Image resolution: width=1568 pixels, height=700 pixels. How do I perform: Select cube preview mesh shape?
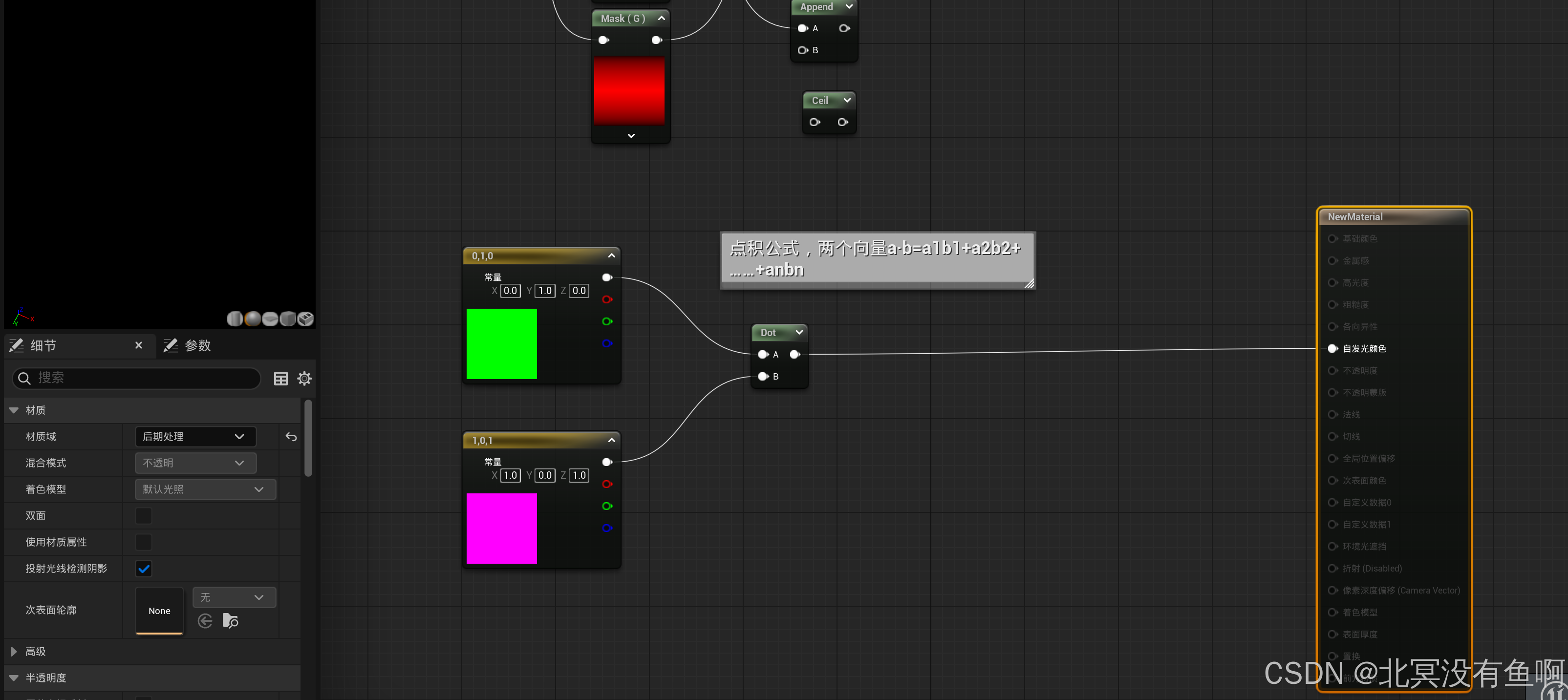(x=288, y=318)
